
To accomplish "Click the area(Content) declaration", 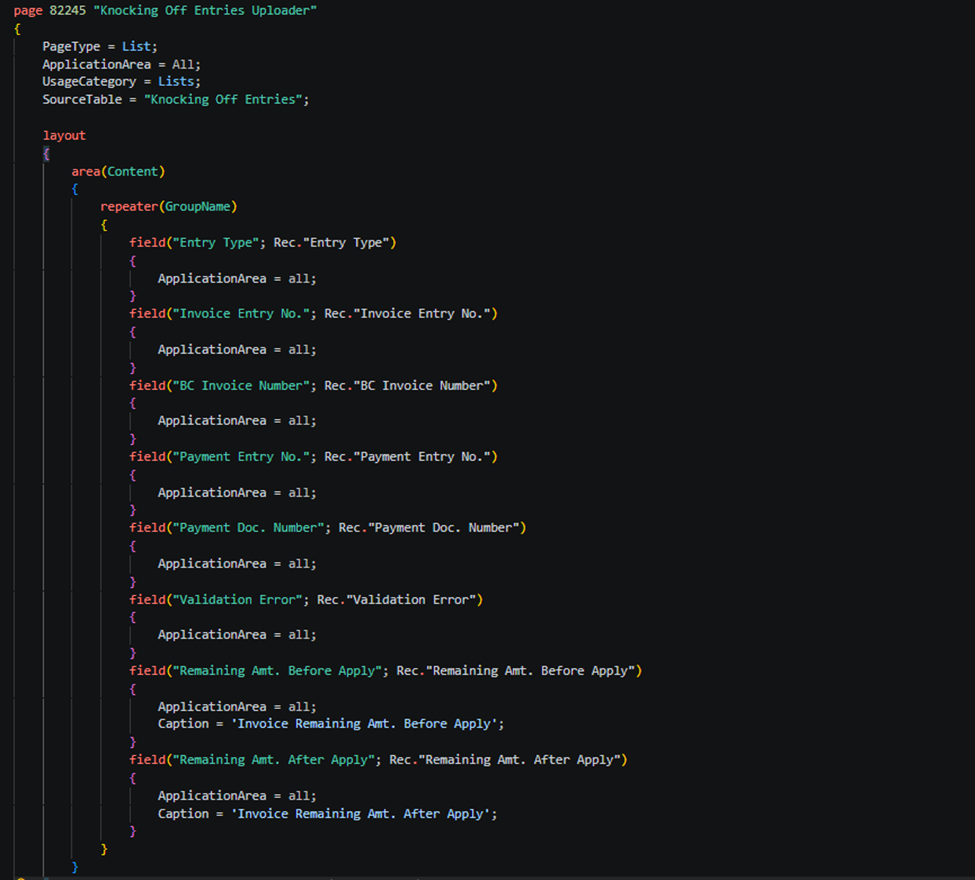I will tap(118, 171).
